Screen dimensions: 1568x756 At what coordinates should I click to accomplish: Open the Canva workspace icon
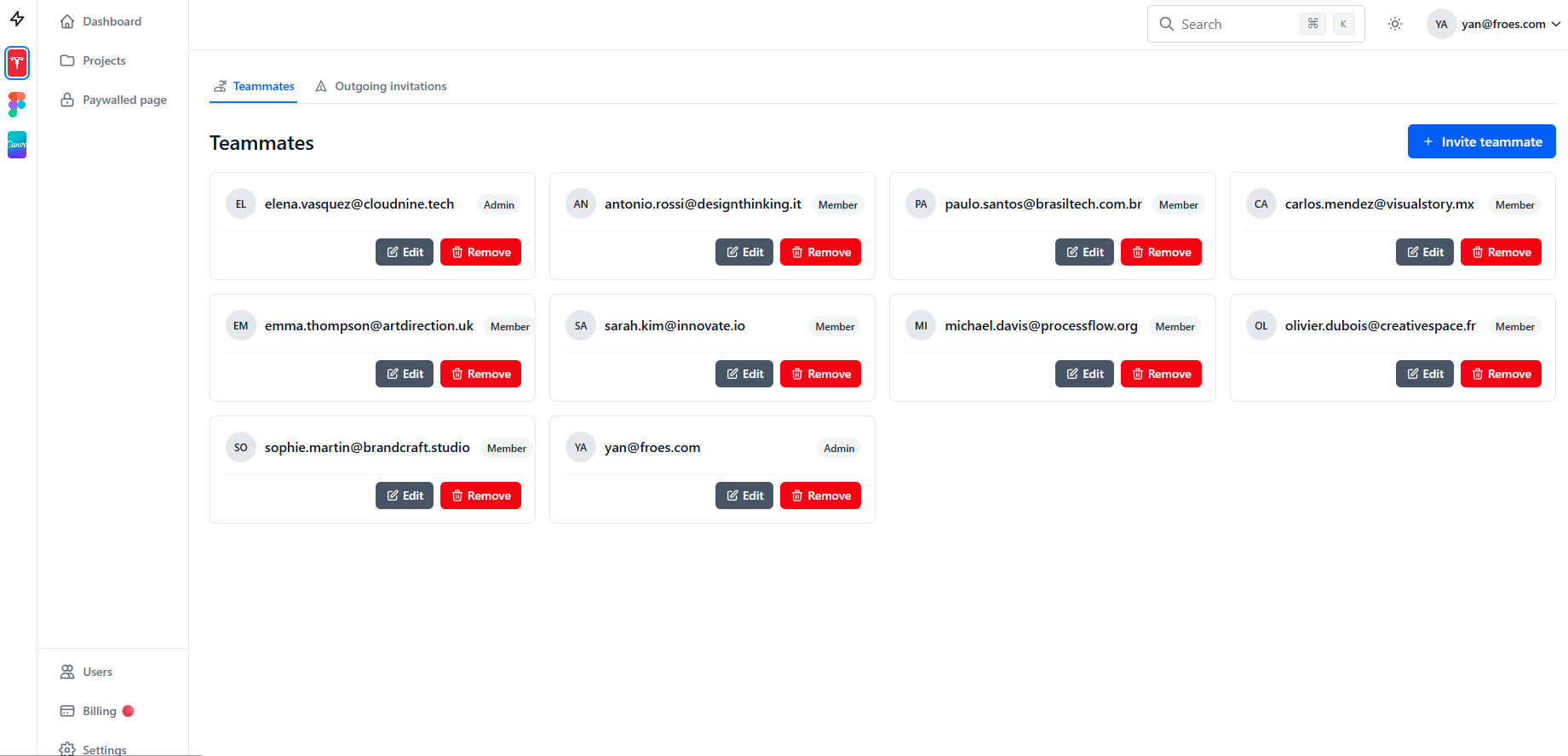point(17,145)
